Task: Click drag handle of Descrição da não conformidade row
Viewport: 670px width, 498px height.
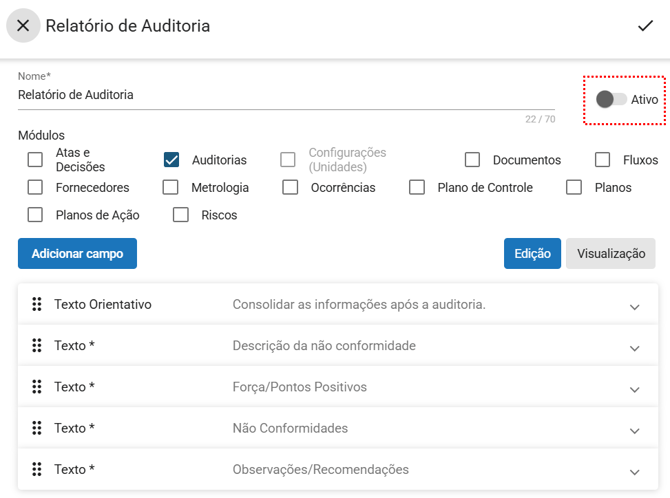Action: pos(37,346)
